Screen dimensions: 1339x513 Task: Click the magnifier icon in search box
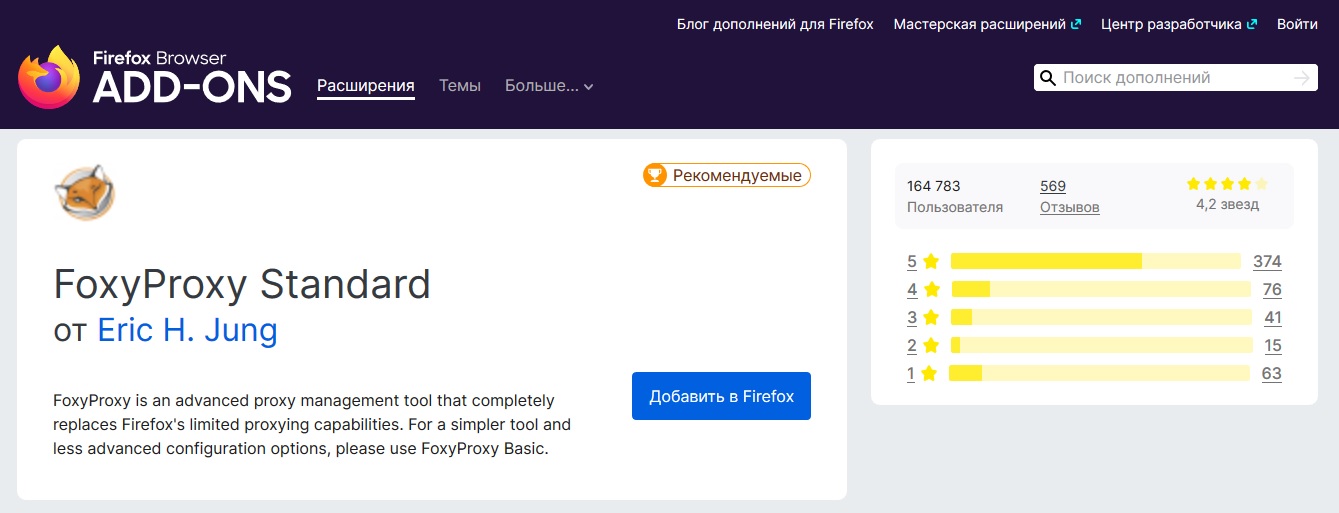point(1048,78)
